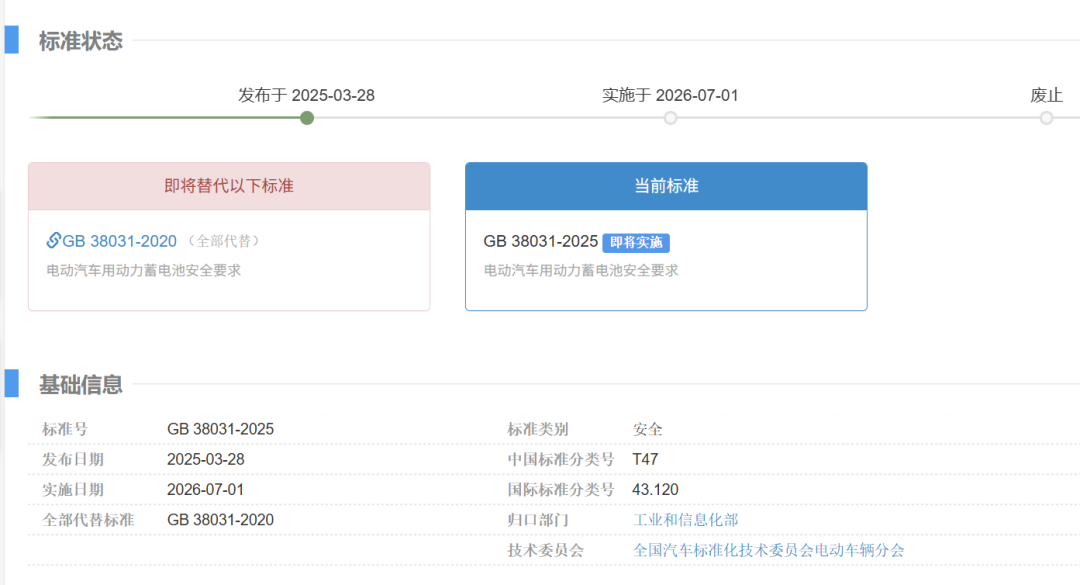
Task: Click the 当前标准 blue card header
Action: 666,186
